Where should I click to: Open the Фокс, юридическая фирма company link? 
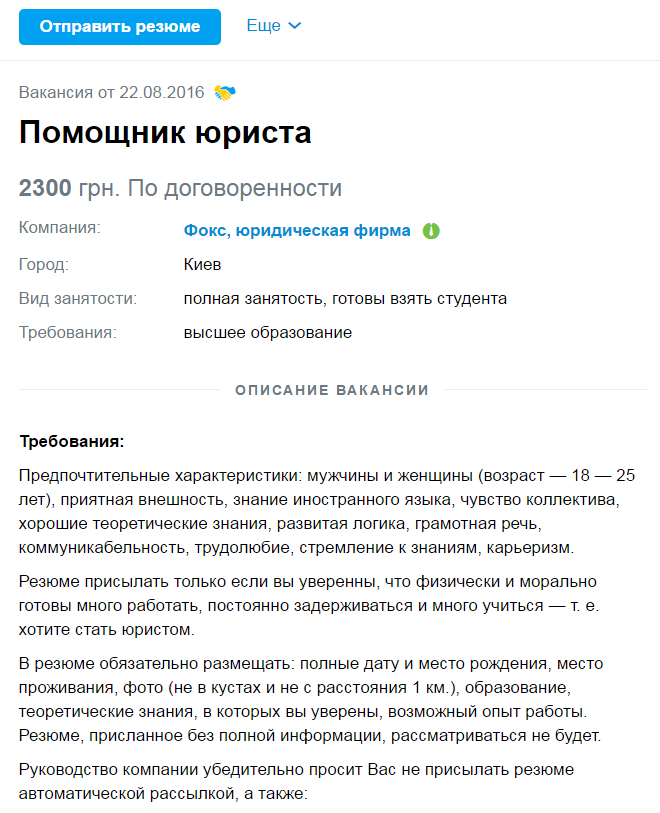point(297,230)
